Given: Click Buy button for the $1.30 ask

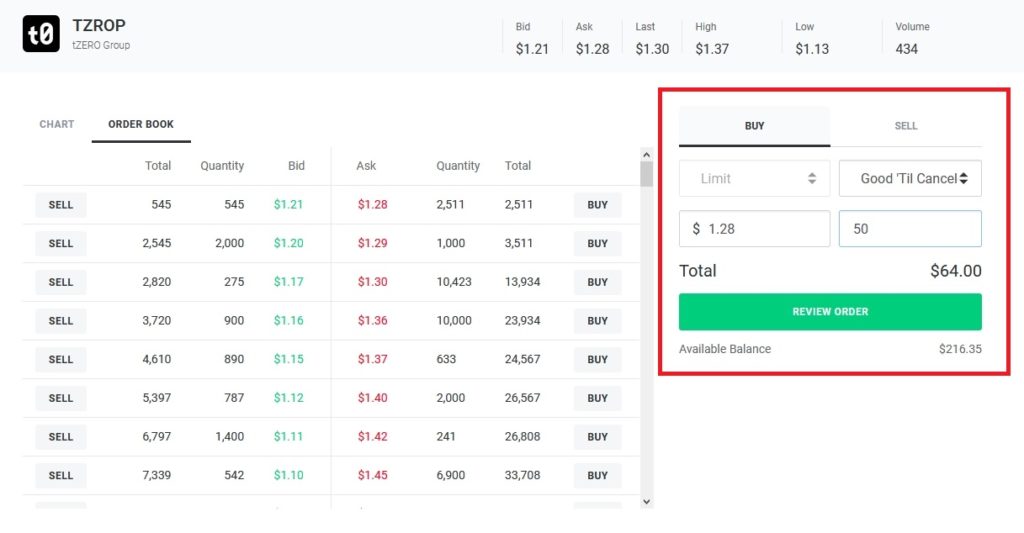Looking at the screenshot, I should click(597, 282).
